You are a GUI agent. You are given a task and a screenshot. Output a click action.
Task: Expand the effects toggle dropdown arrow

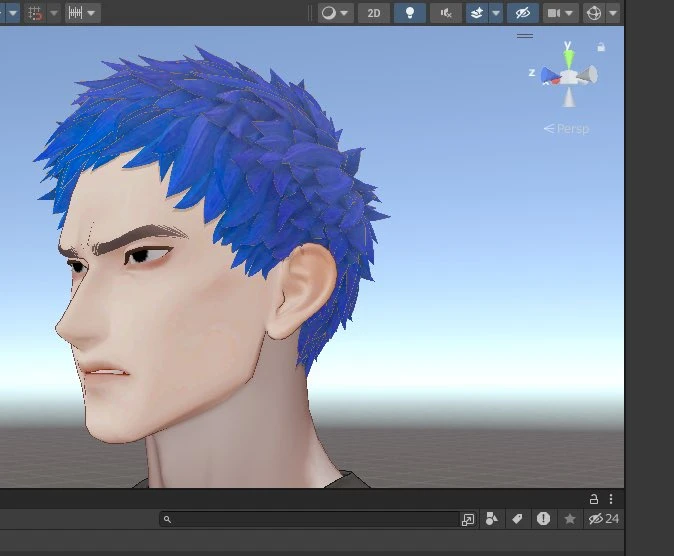click(496, 13)
